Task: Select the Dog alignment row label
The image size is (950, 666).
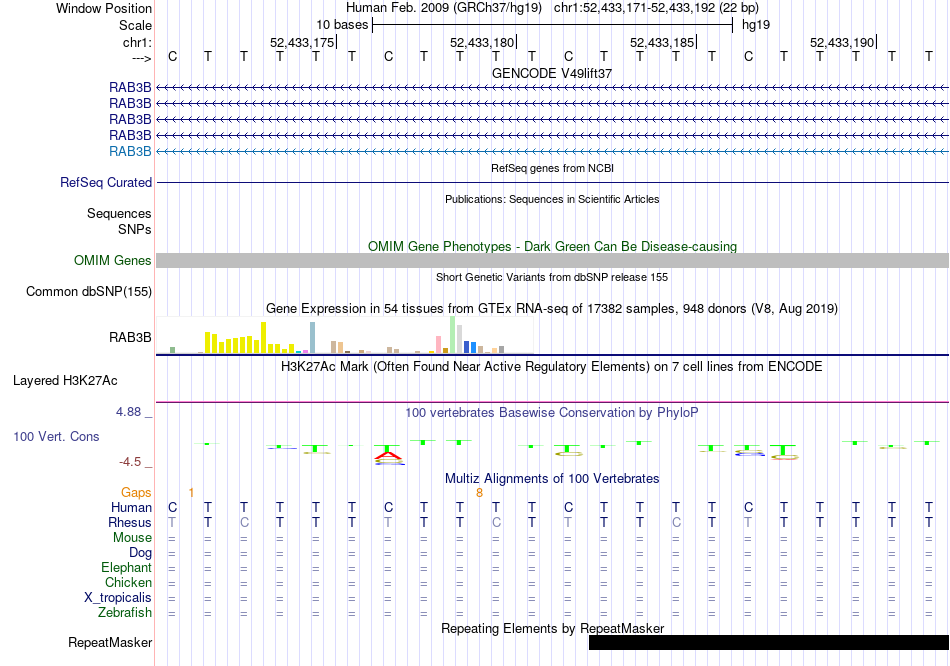Action: (x=141, y=553)
